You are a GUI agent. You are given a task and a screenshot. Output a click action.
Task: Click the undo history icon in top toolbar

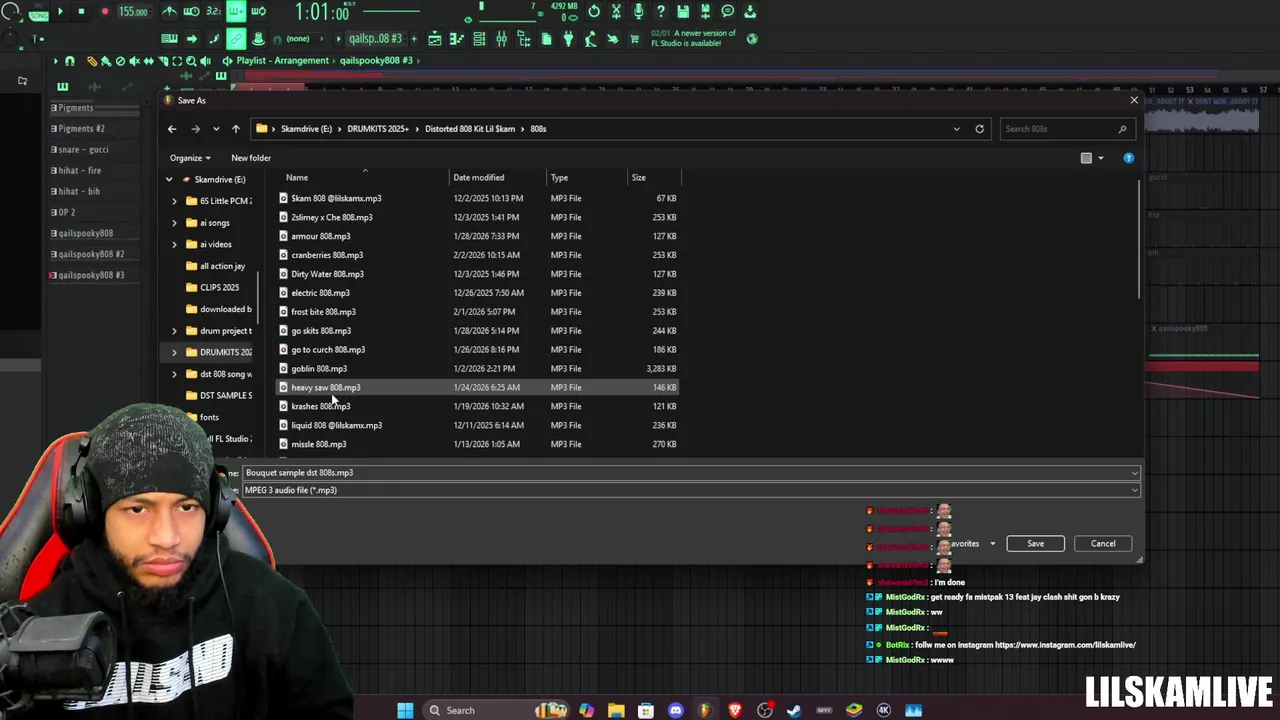coord(594,12)
